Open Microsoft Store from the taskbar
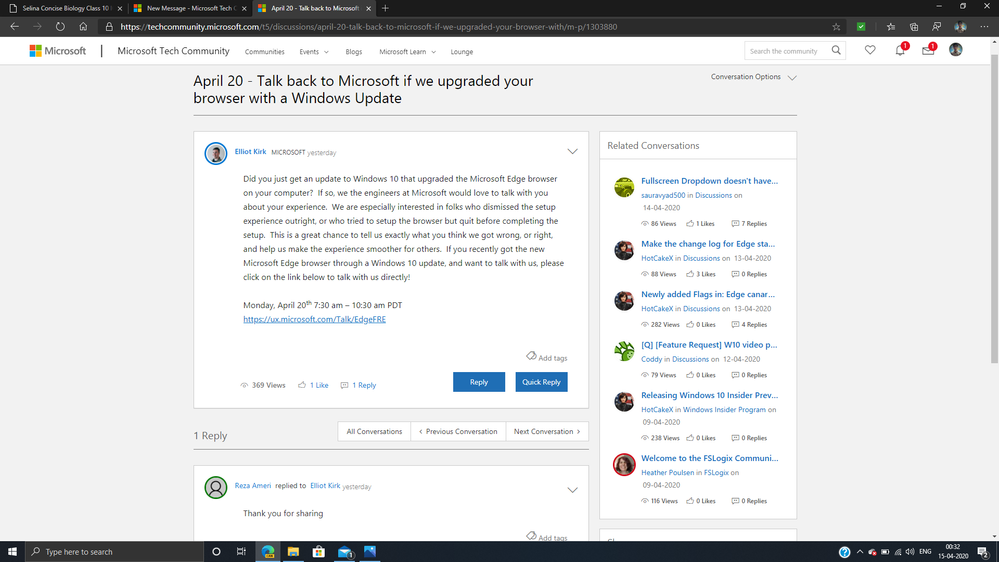 pos(319,552)
